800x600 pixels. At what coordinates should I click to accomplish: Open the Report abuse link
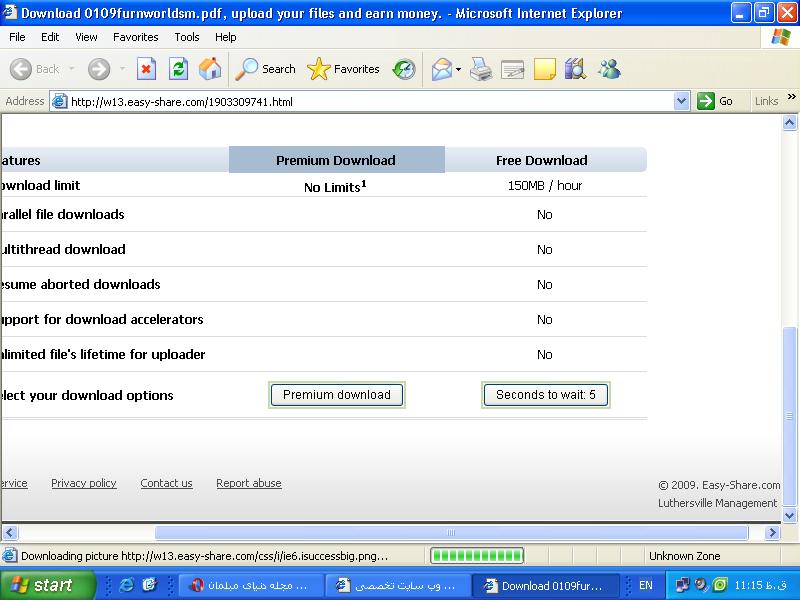pyautogui.click(x=249, y=483)
